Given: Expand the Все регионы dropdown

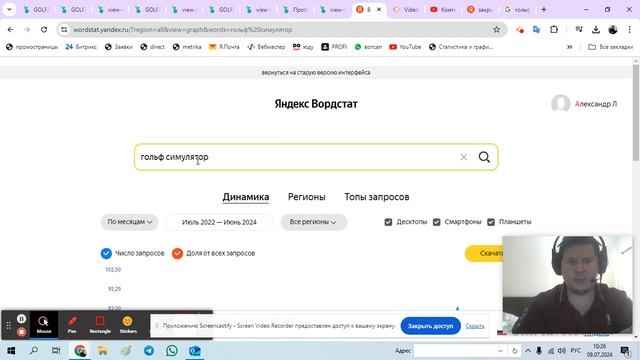Looking at the screenshot, I should (x=313, y=222).
